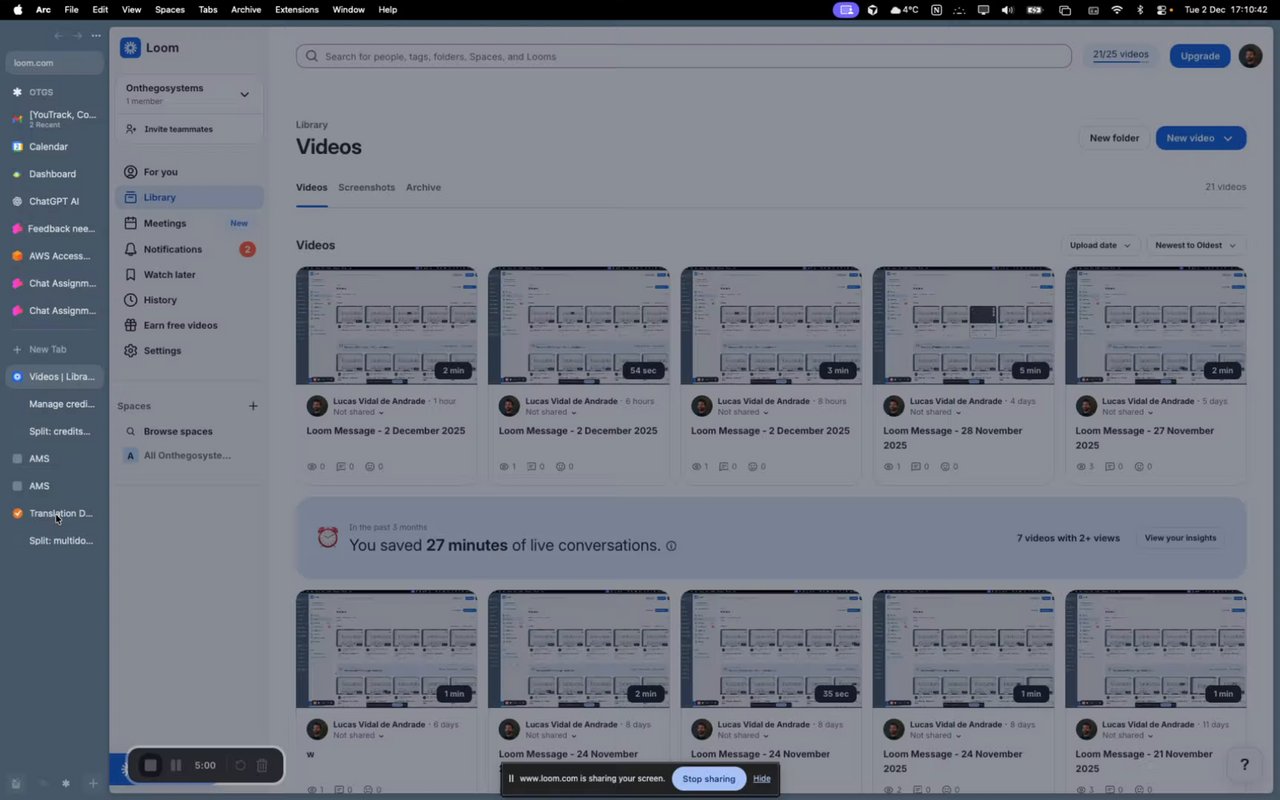Open Not shared dropdown on 5 days video
Screen dimensions: 1280x800
coord(1128,412)
